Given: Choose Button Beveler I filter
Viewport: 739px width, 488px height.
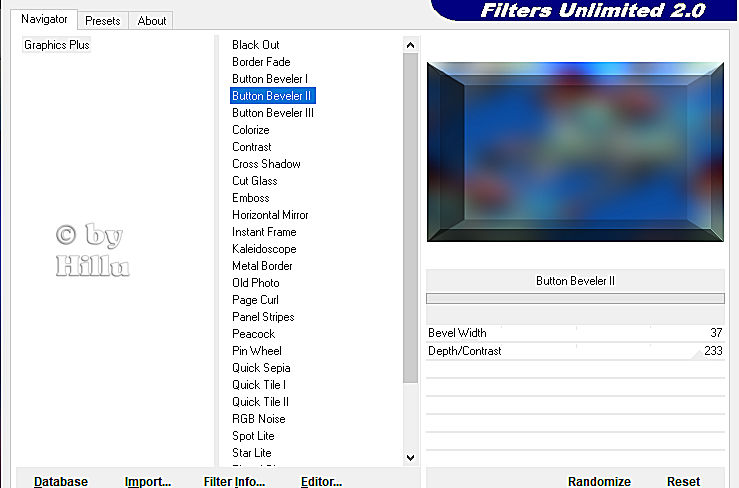Looking at the screenshot, I should pyautogui.click(x=270, y=79).
